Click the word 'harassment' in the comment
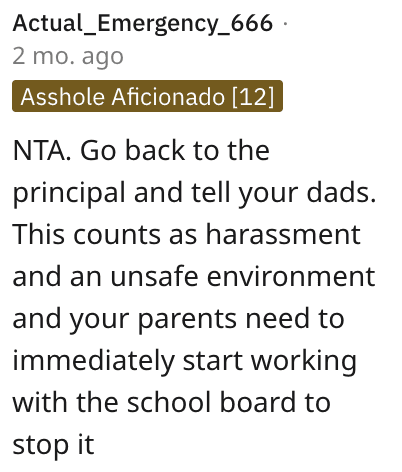 coord(283,235)
